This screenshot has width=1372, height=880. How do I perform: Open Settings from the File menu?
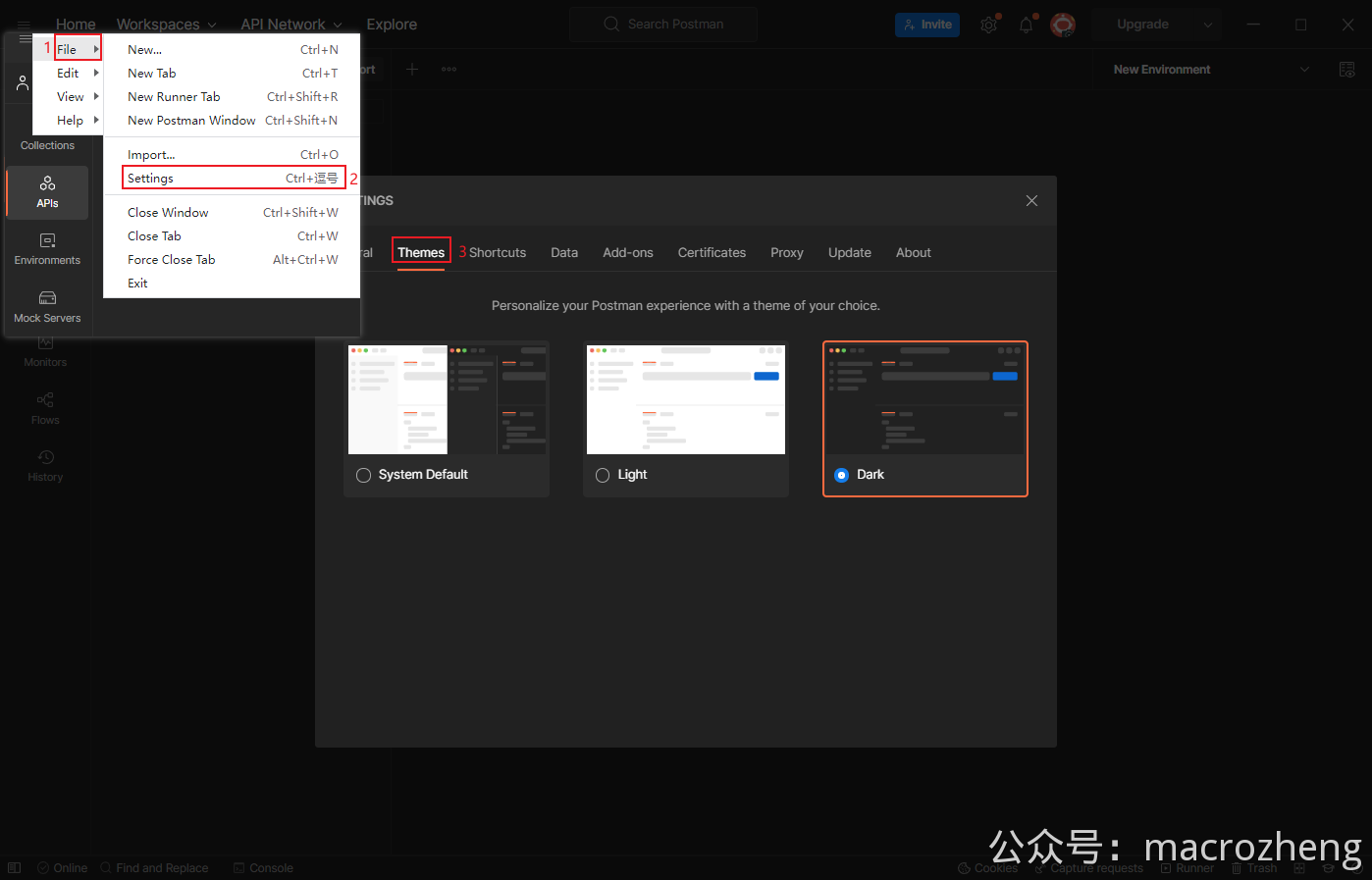[x=233, y=178]
